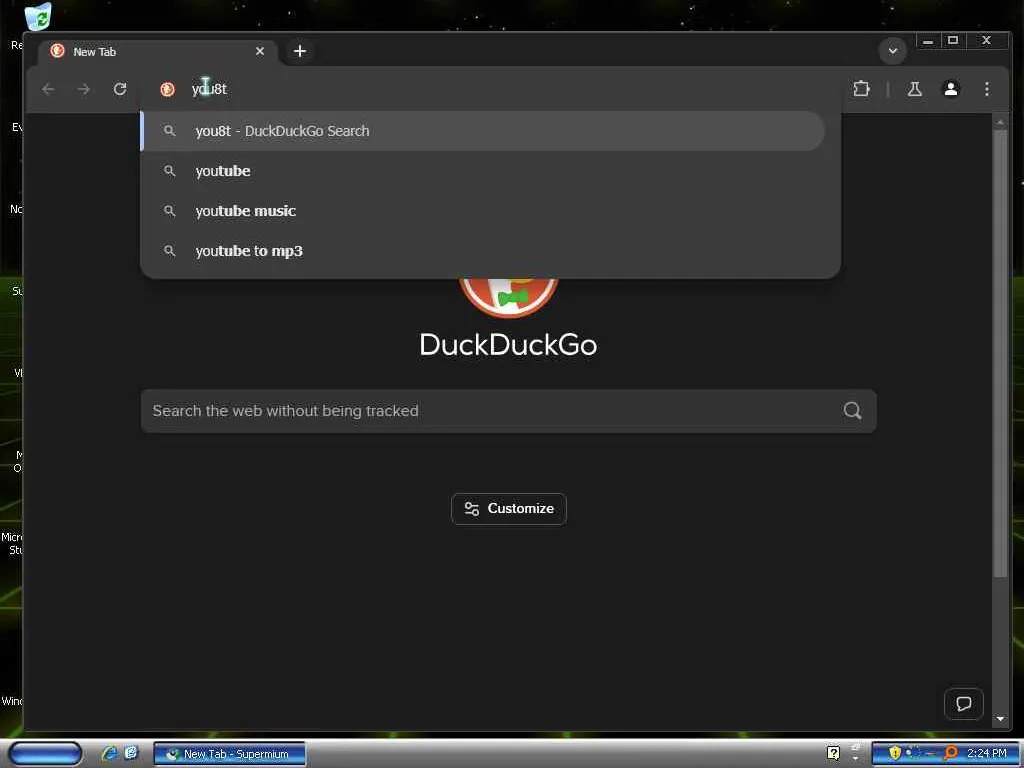Open the tab search dropdown arrow

[892, 51]
